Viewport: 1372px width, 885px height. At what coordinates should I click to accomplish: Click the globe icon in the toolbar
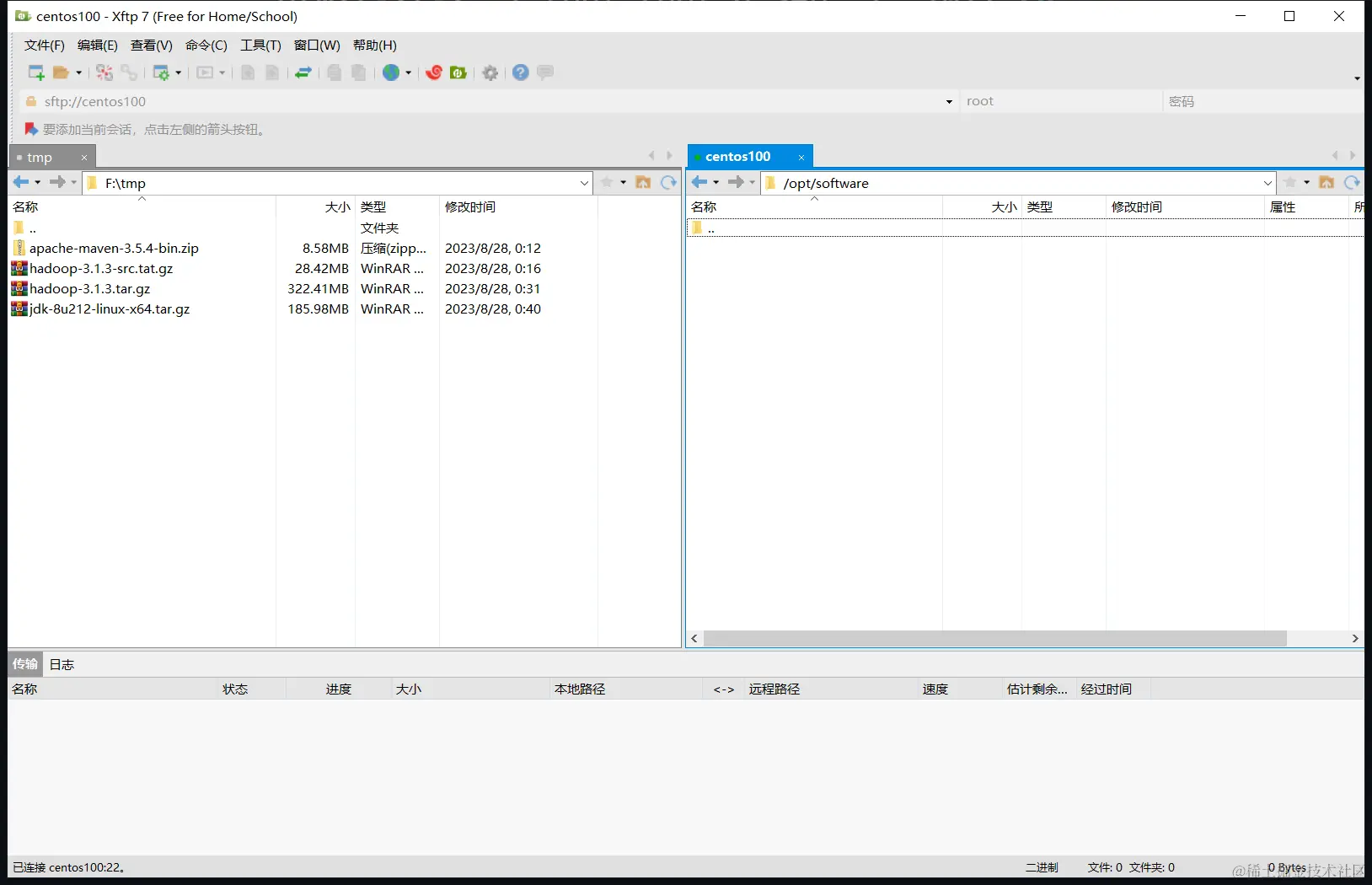[391, 72]
